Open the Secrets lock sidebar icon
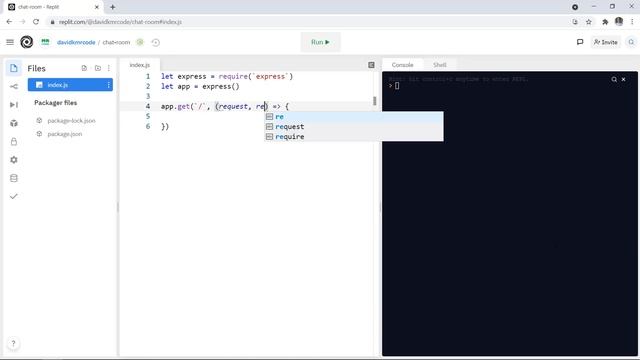 [13, 142]
